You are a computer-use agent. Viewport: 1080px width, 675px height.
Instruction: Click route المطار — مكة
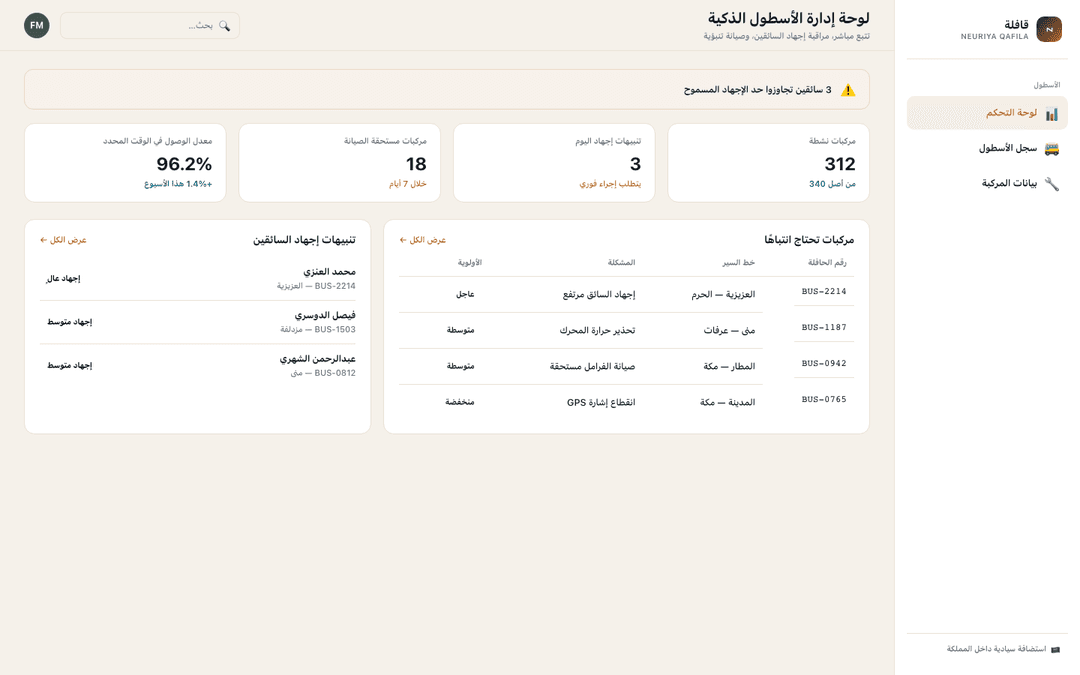[x=729, y=366]
